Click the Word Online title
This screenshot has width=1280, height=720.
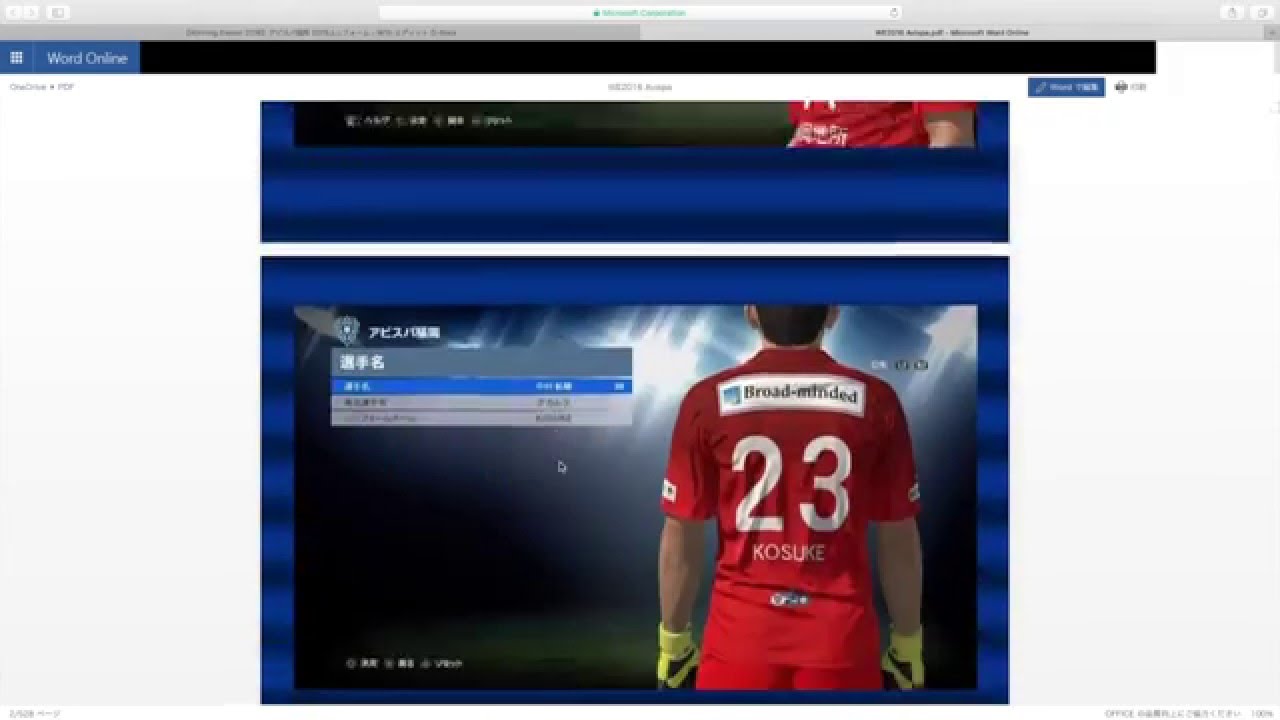pyautogui.click(x=87, y=58)
